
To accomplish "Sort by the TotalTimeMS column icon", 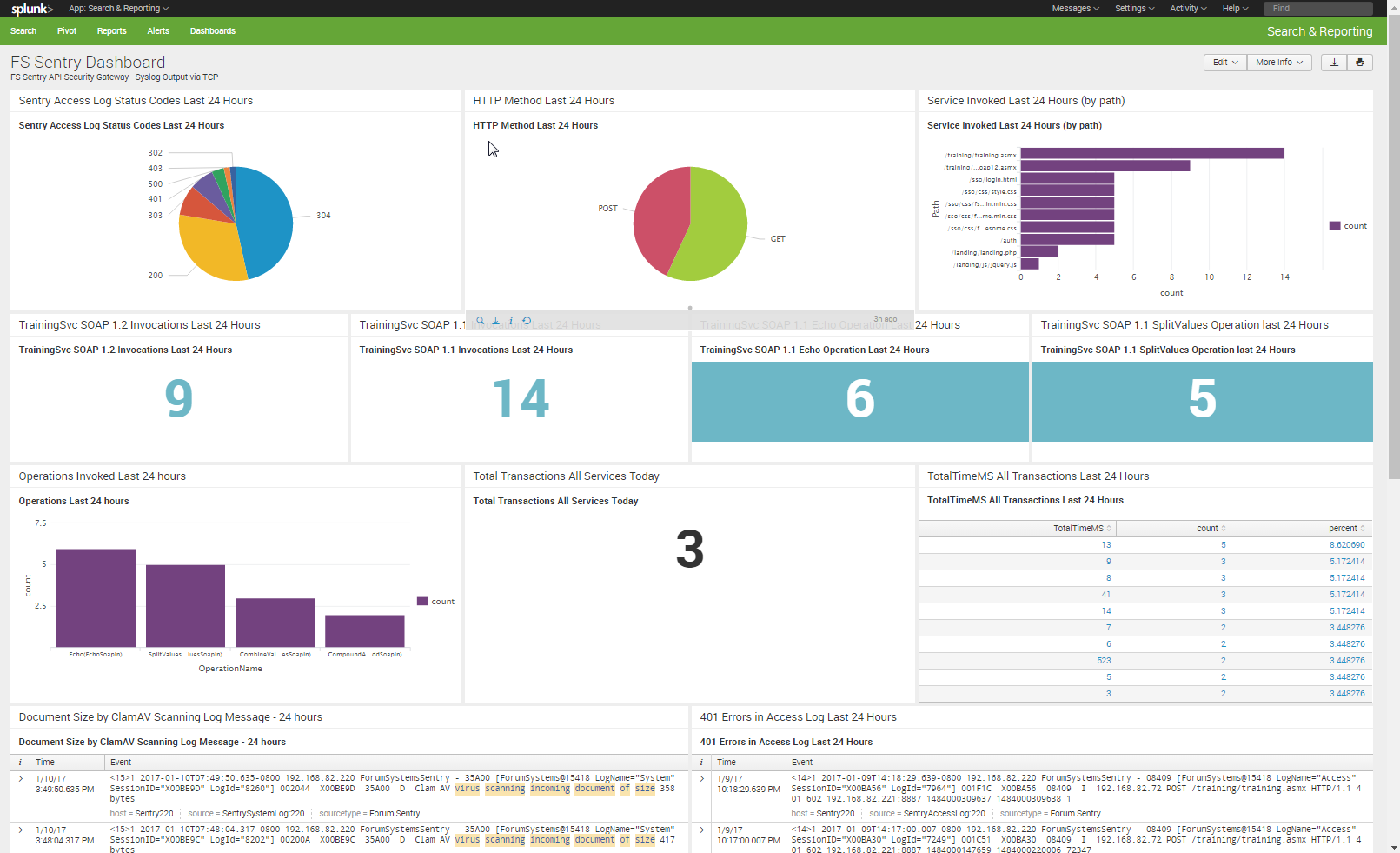I will [1109, 529].
